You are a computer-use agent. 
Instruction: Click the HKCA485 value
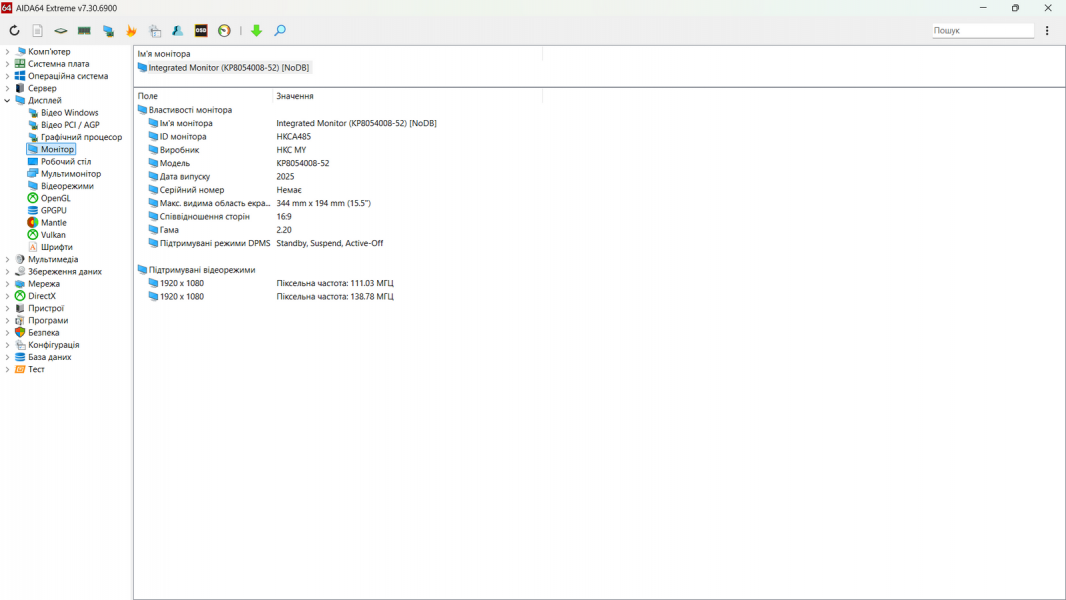pos(294,137)
